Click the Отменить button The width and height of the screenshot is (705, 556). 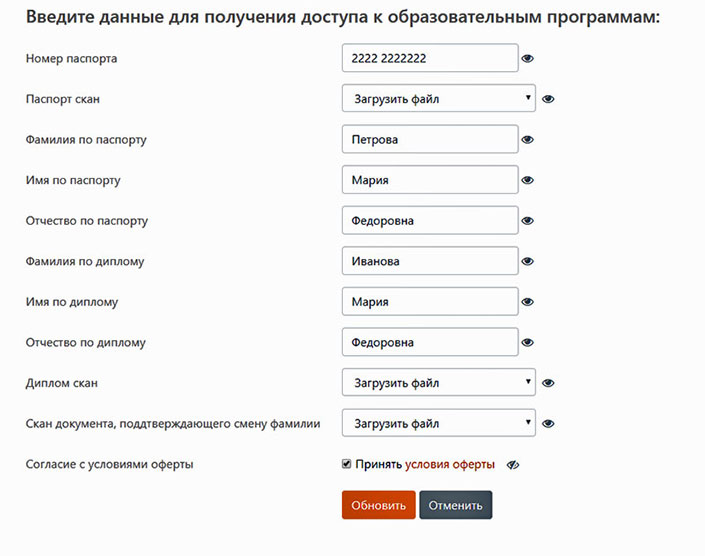[x=455, y=505]
